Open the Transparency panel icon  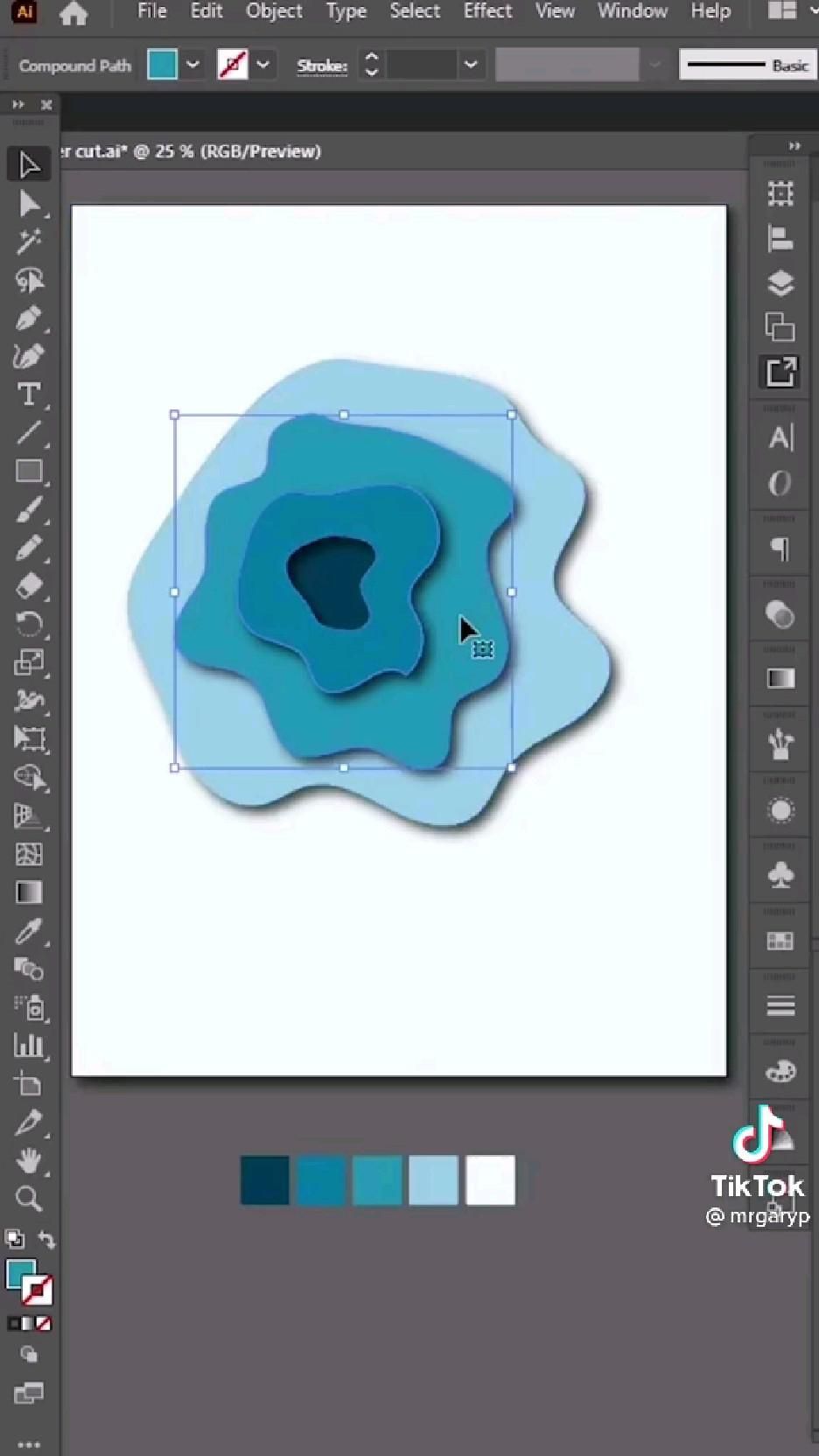click(x=780, y=615)
